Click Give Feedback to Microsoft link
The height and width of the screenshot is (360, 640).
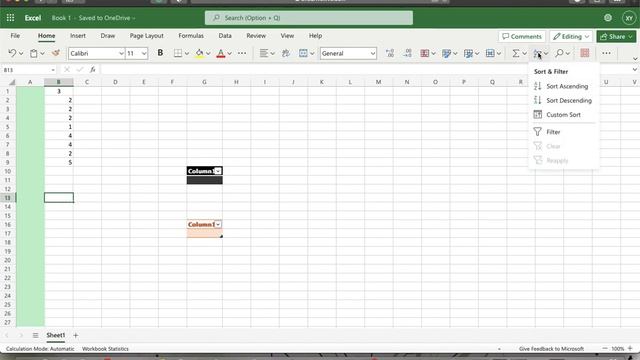[x=551, y=349]
